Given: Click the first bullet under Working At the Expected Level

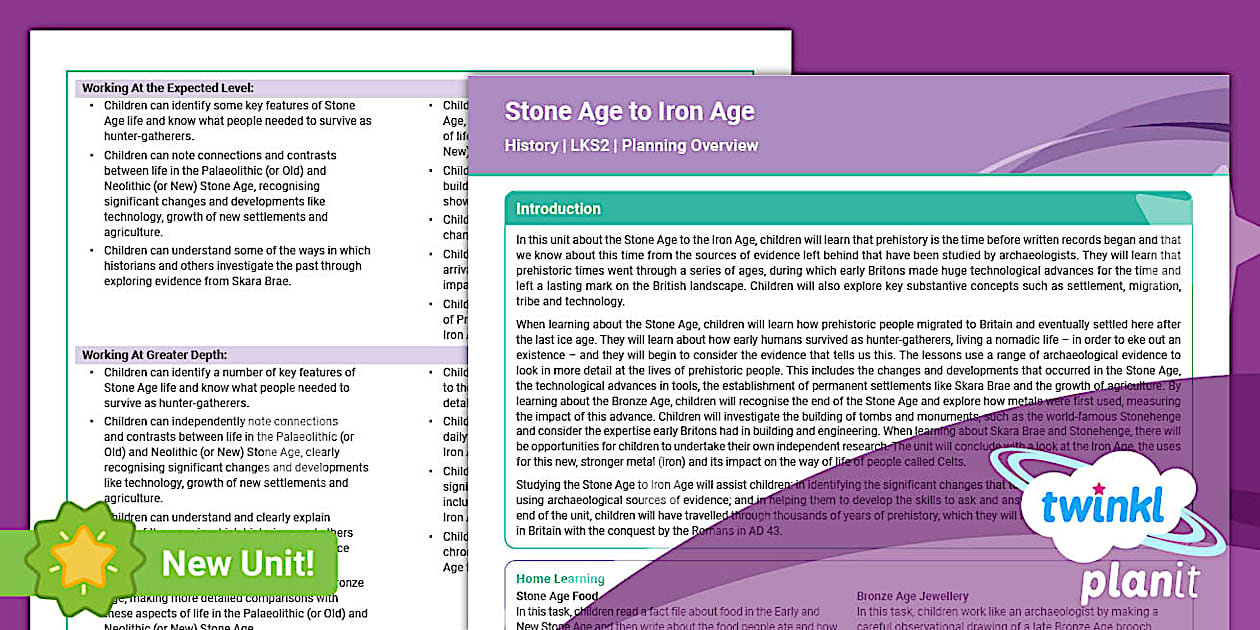Looking at the screenshot, I should click(x=237, y=121).
